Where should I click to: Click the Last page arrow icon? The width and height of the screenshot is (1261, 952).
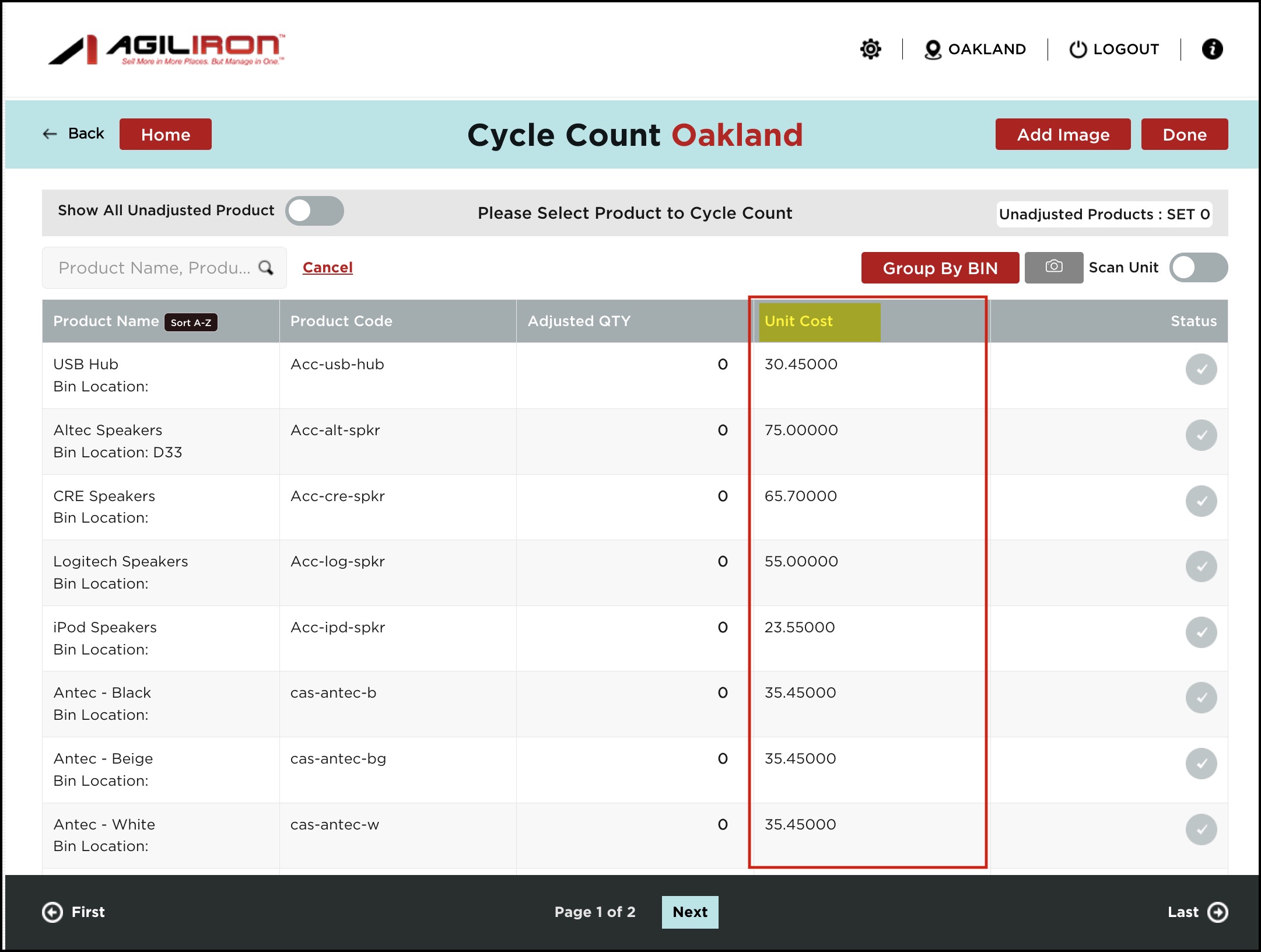click(1217, 912)
